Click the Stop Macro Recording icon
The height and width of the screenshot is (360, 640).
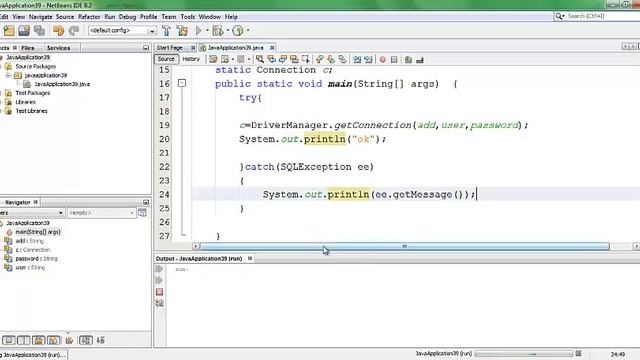(x=394, y=60)
